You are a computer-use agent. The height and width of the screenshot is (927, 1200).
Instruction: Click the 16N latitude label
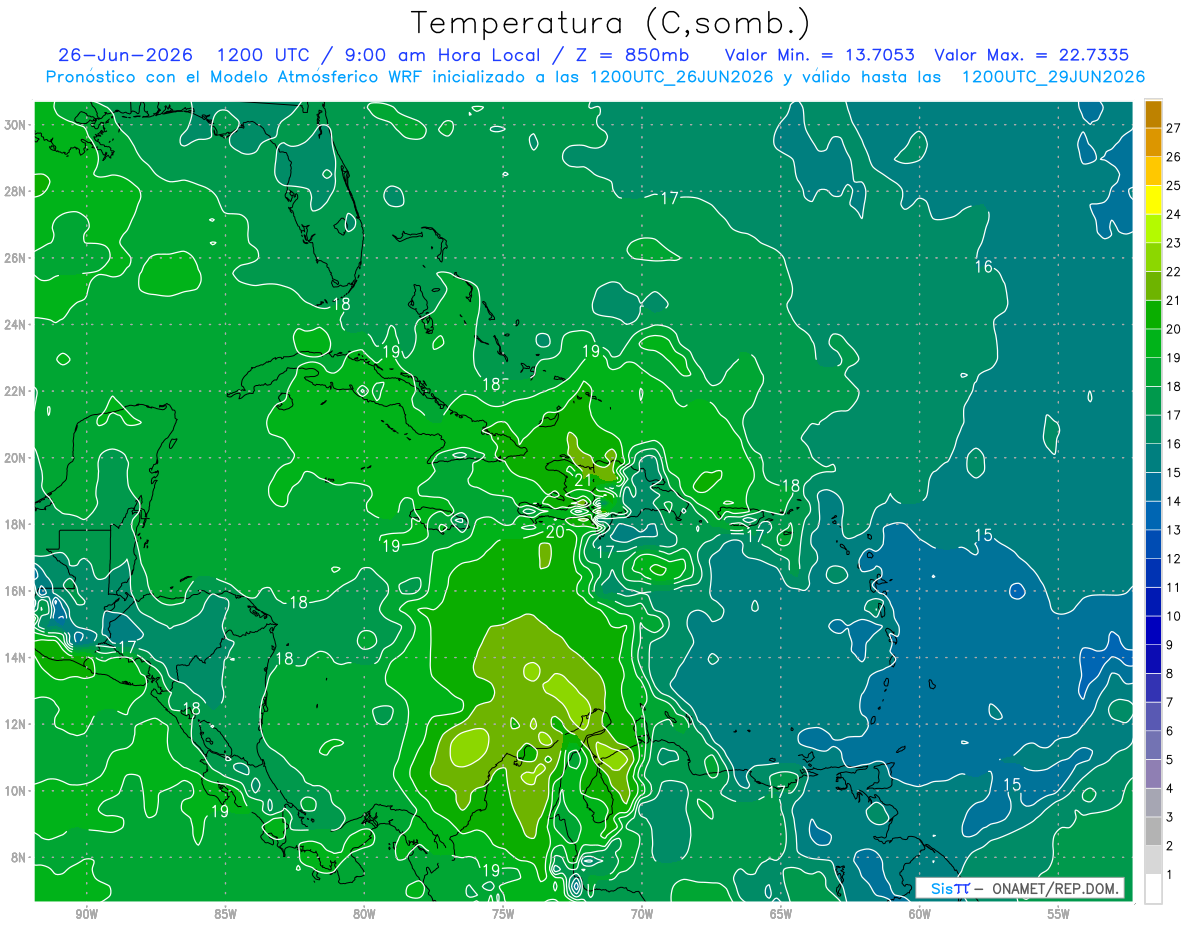17,591
